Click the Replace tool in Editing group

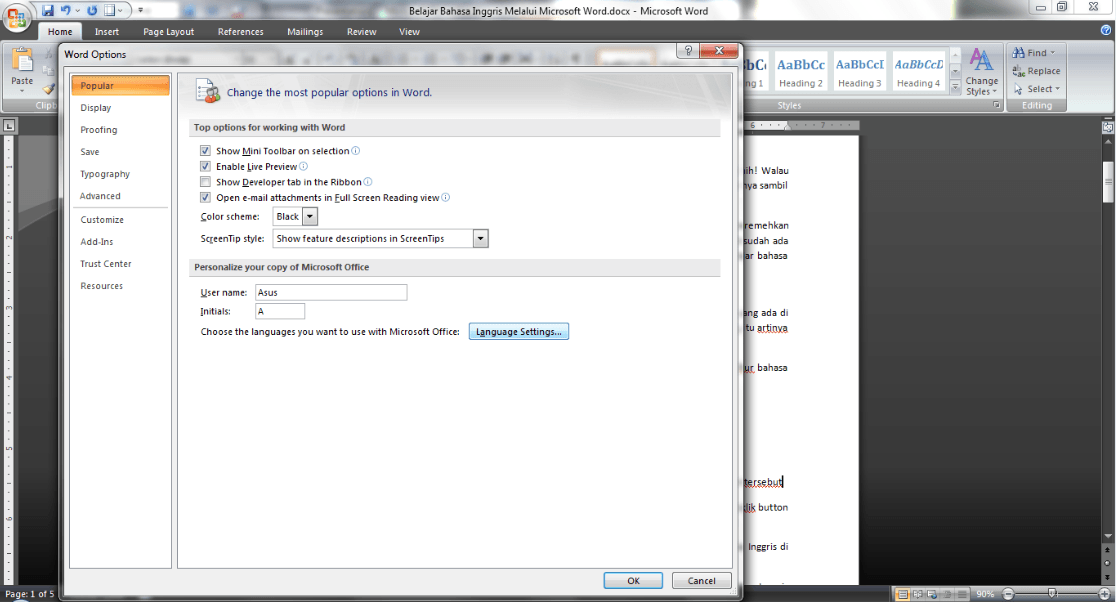[x=1036, y=71]
